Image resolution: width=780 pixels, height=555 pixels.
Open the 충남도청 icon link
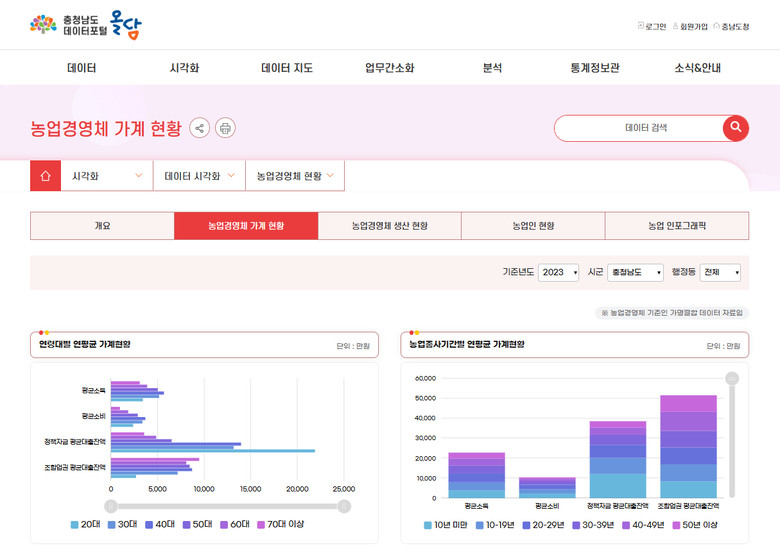coord(730,26)
